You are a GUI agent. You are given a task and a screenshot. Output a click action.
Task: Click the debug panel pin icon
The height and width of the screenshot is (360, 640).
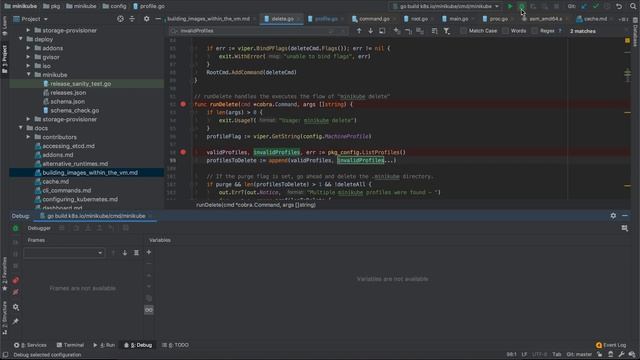tap(16, 322)
